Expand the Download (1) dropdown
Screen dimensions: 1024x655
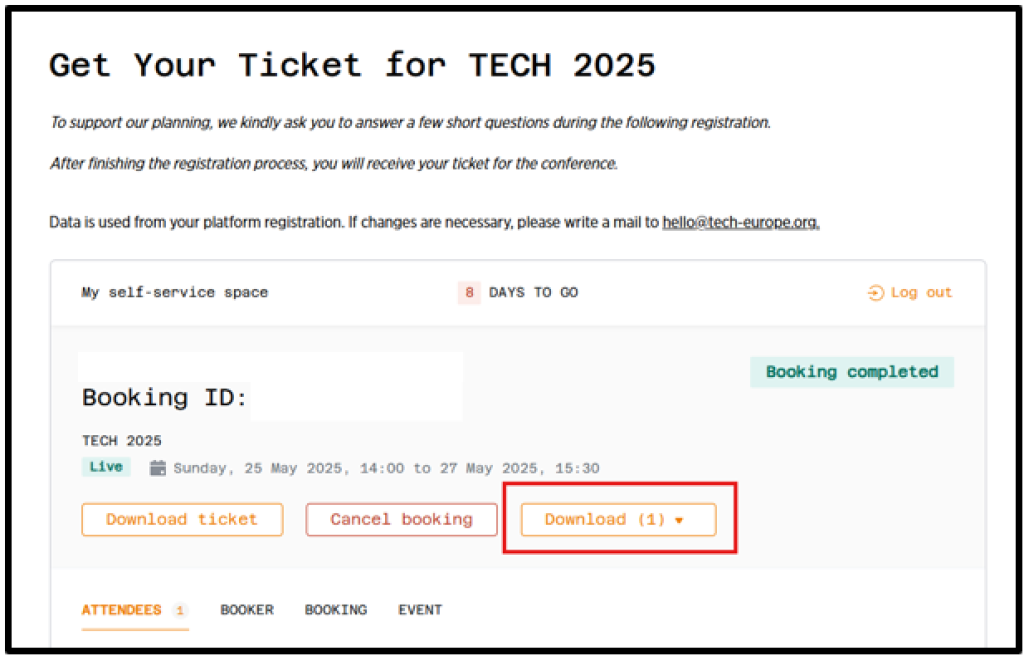pyautogui.click(x=618, y=520)
